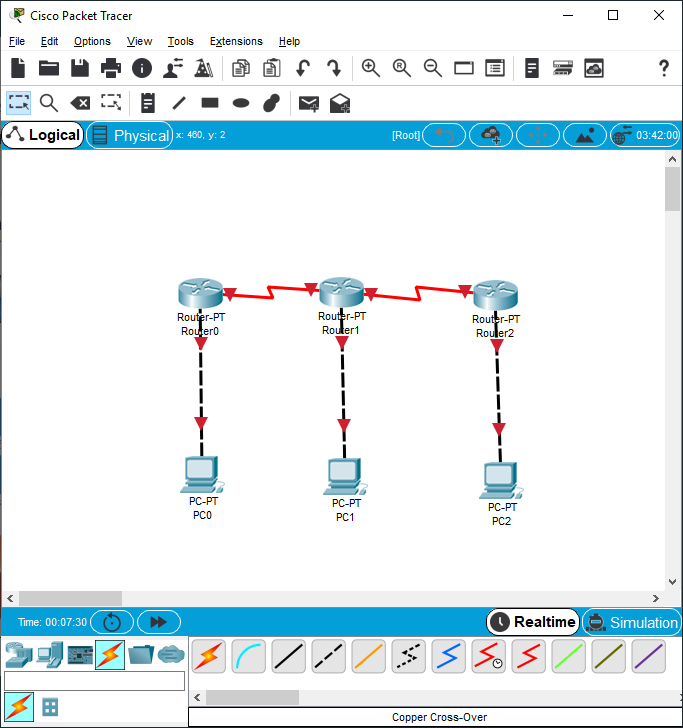
Task: Open environment time 03:42:00 button
Action: (645, 135)
